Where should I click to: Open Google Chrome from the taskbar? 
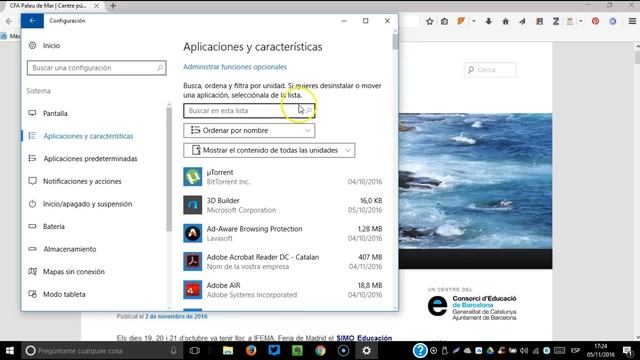pos(320,351)
